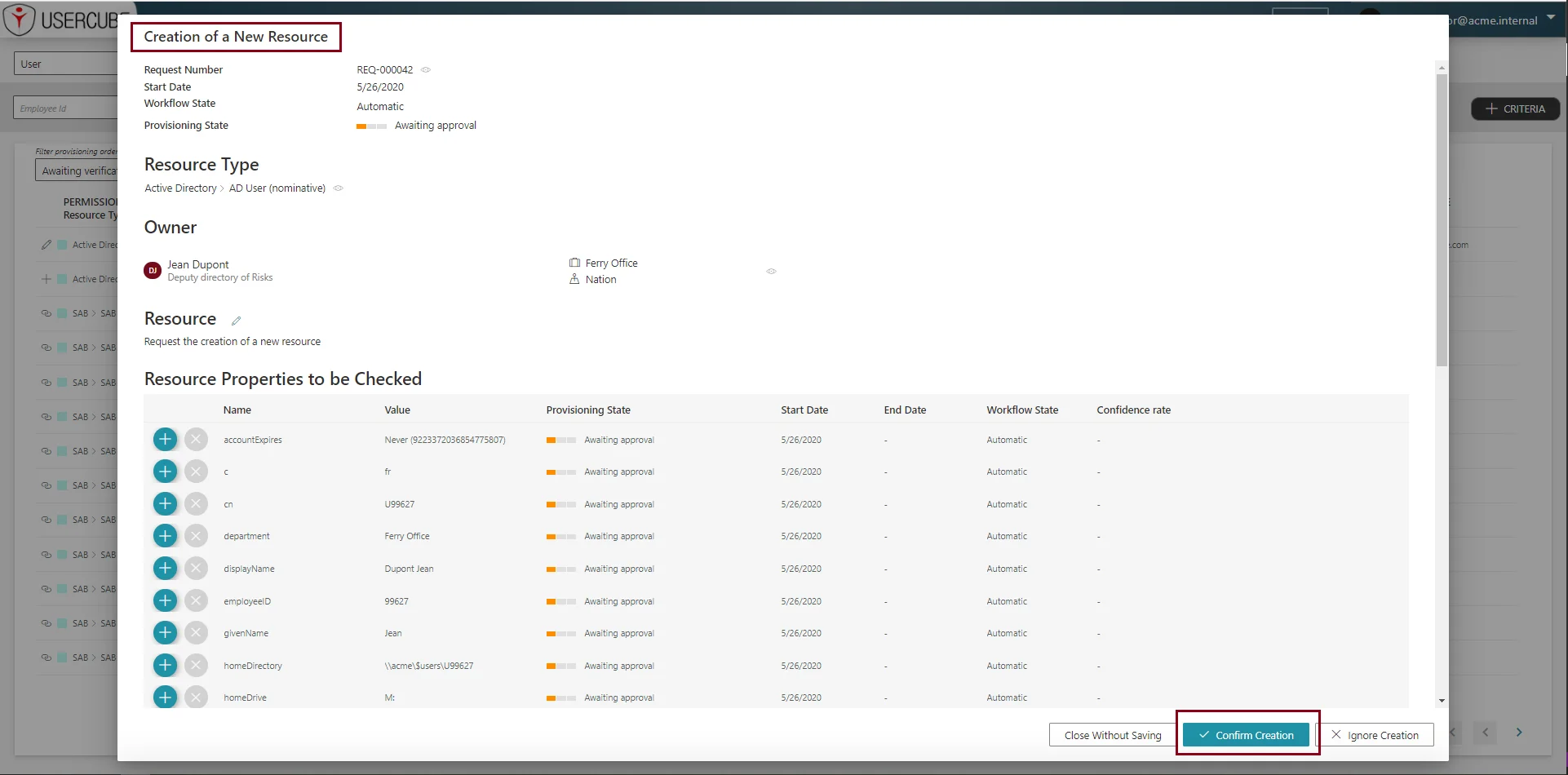1568x775 pixels.
Task: View request REQ-000042 details eye icon
Action: [x=426, y=70]
